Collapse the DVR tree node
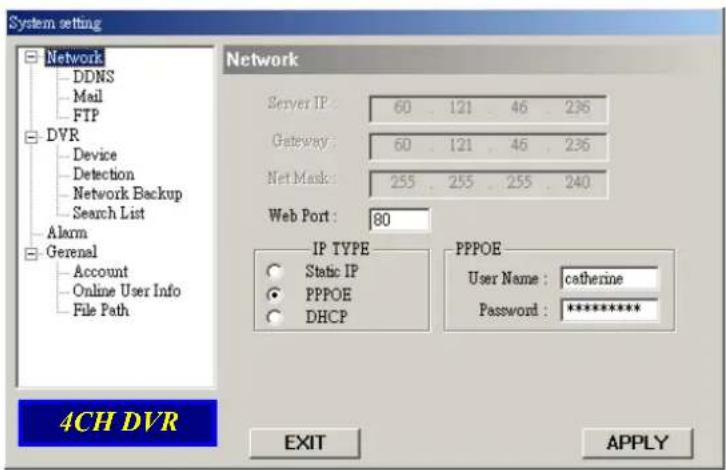Screen dimensions: 726x470 coord(31,137)
